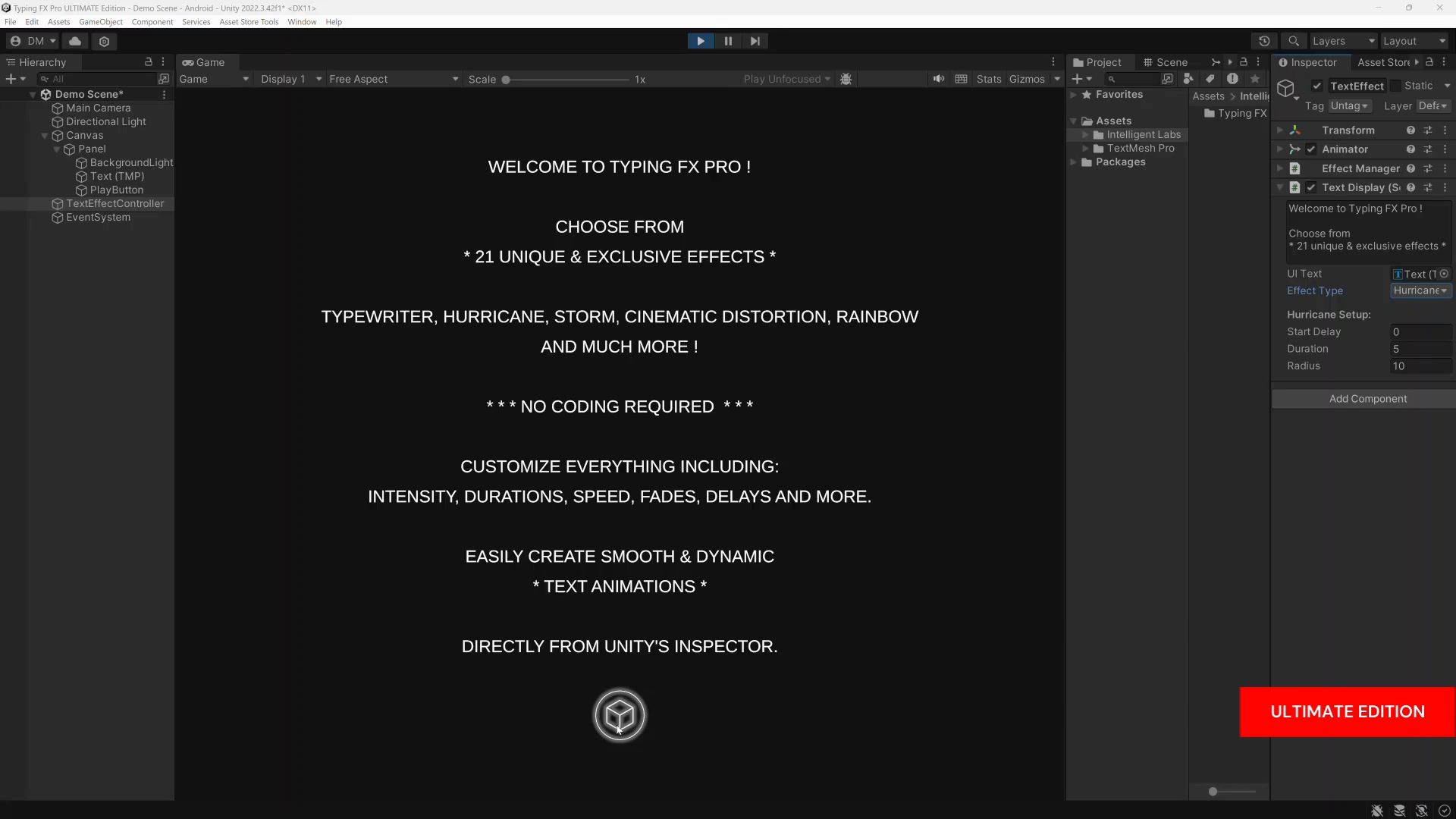The height and width of the screenshot is (819, 1456).
Task: Open the global search magnifier icon
Action: point(1294,41)
